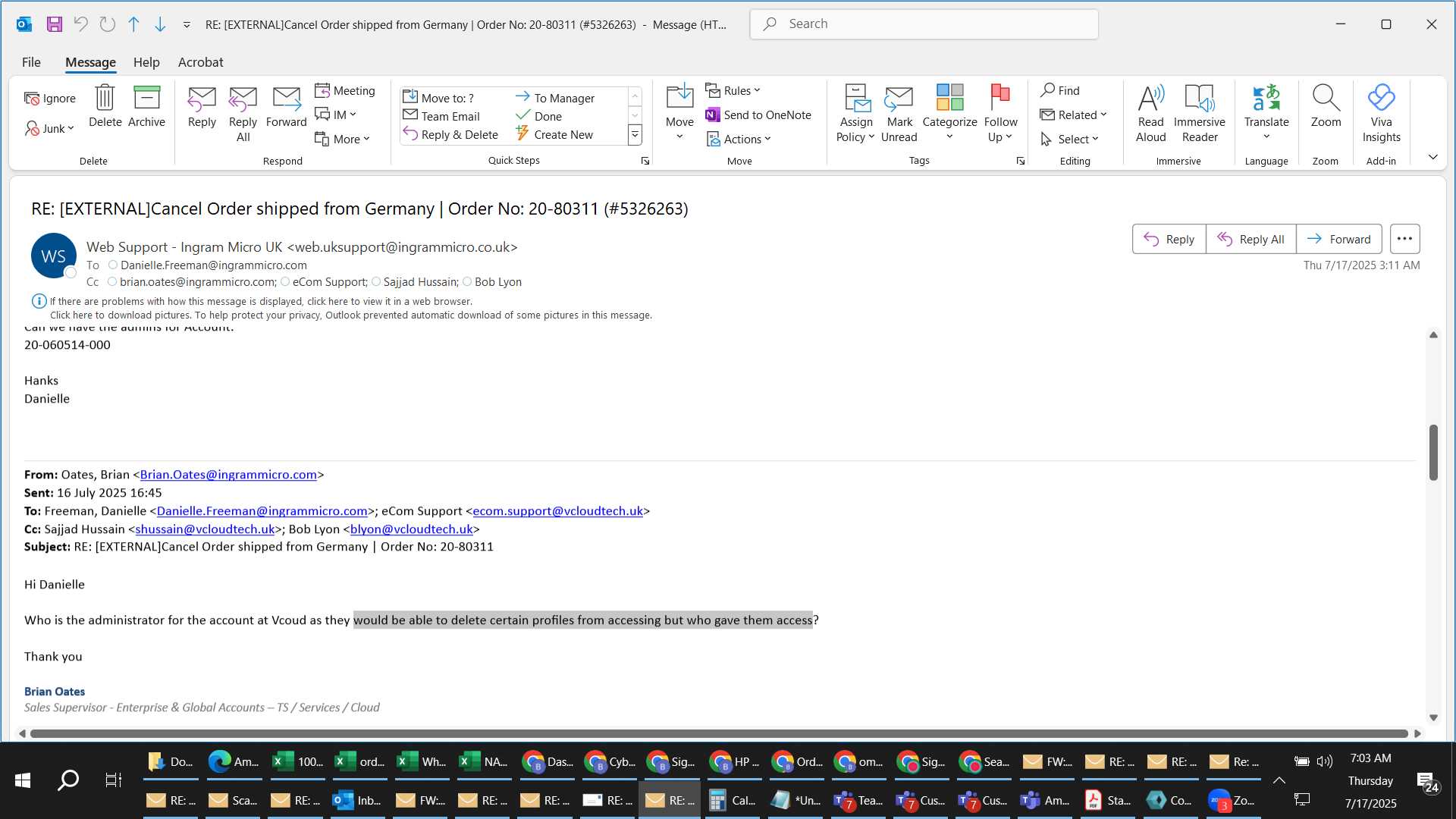The width and height of the screenshot is (1456, 819).
Task: Expand the Quick Steps gallery
Action: click(635, 135)
